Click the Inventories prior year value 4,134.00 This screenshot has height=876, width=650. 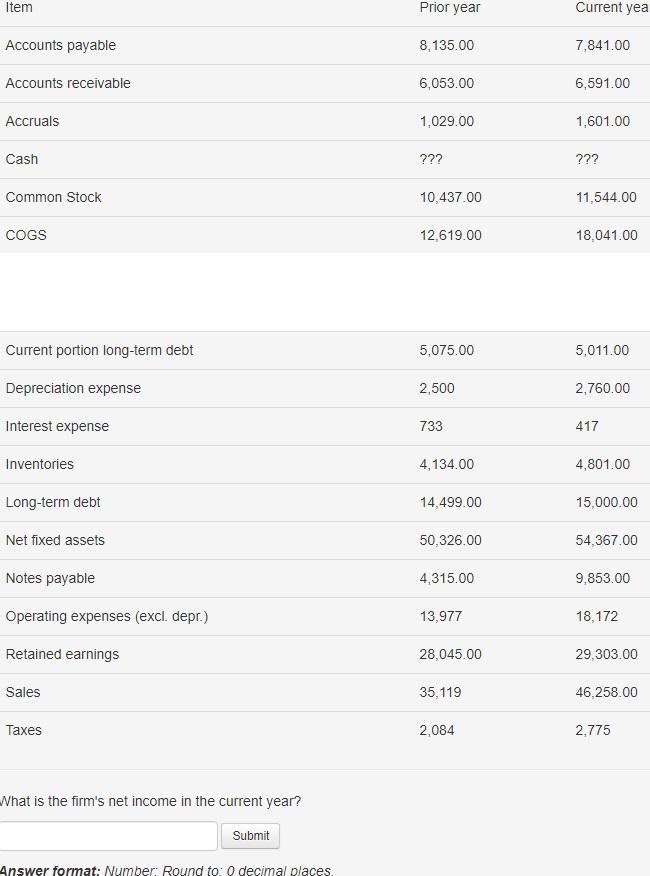point(446,464)
